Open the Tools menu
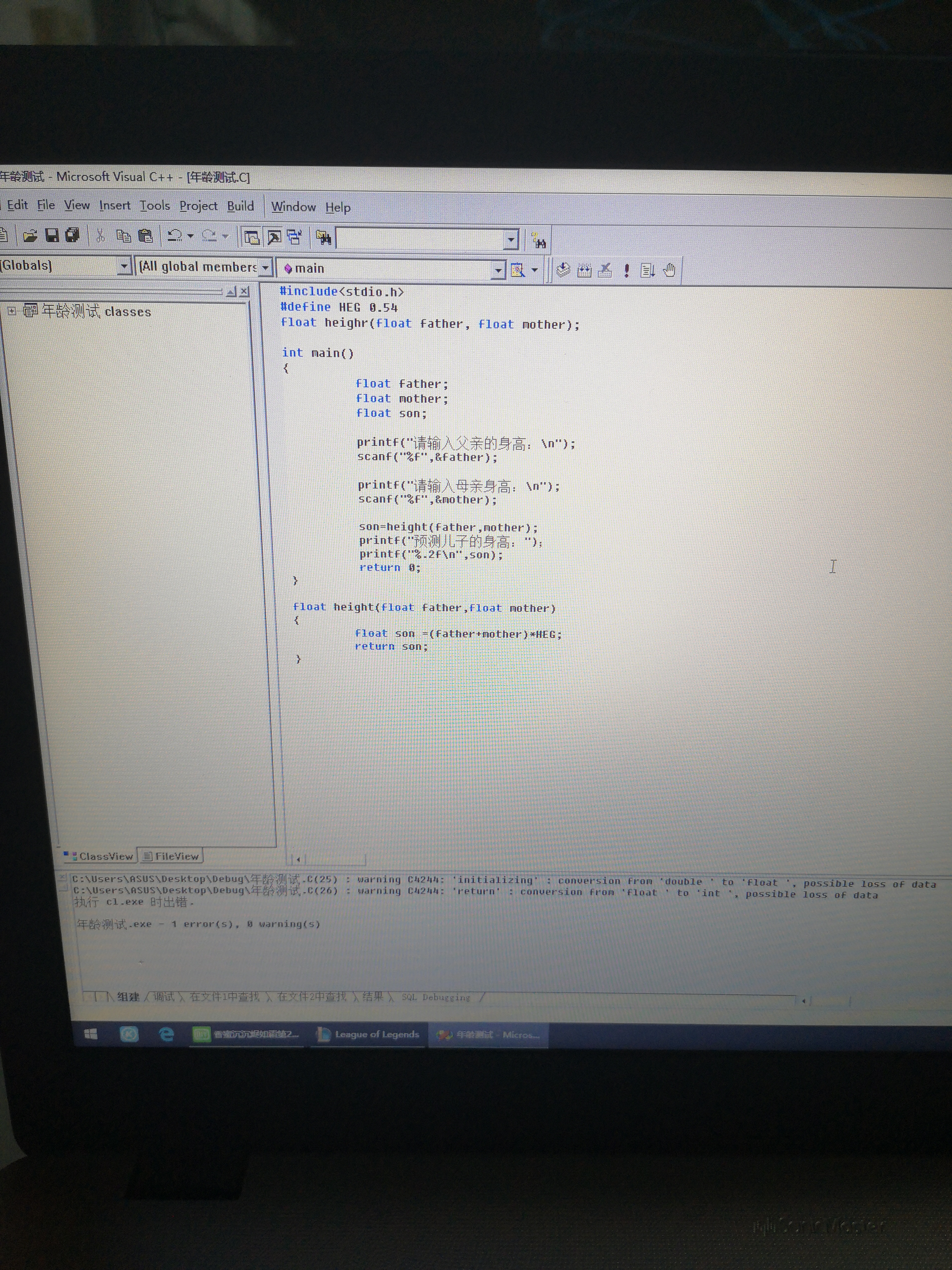 (155, 206)
